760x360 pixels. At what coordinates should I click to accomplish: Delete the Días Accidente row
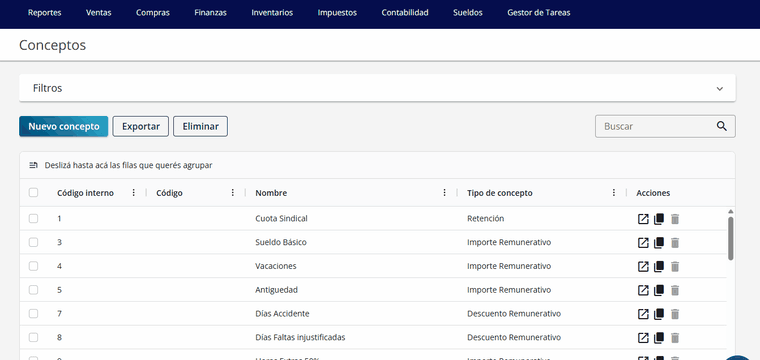pyautogui.click(x=675, y=314)
